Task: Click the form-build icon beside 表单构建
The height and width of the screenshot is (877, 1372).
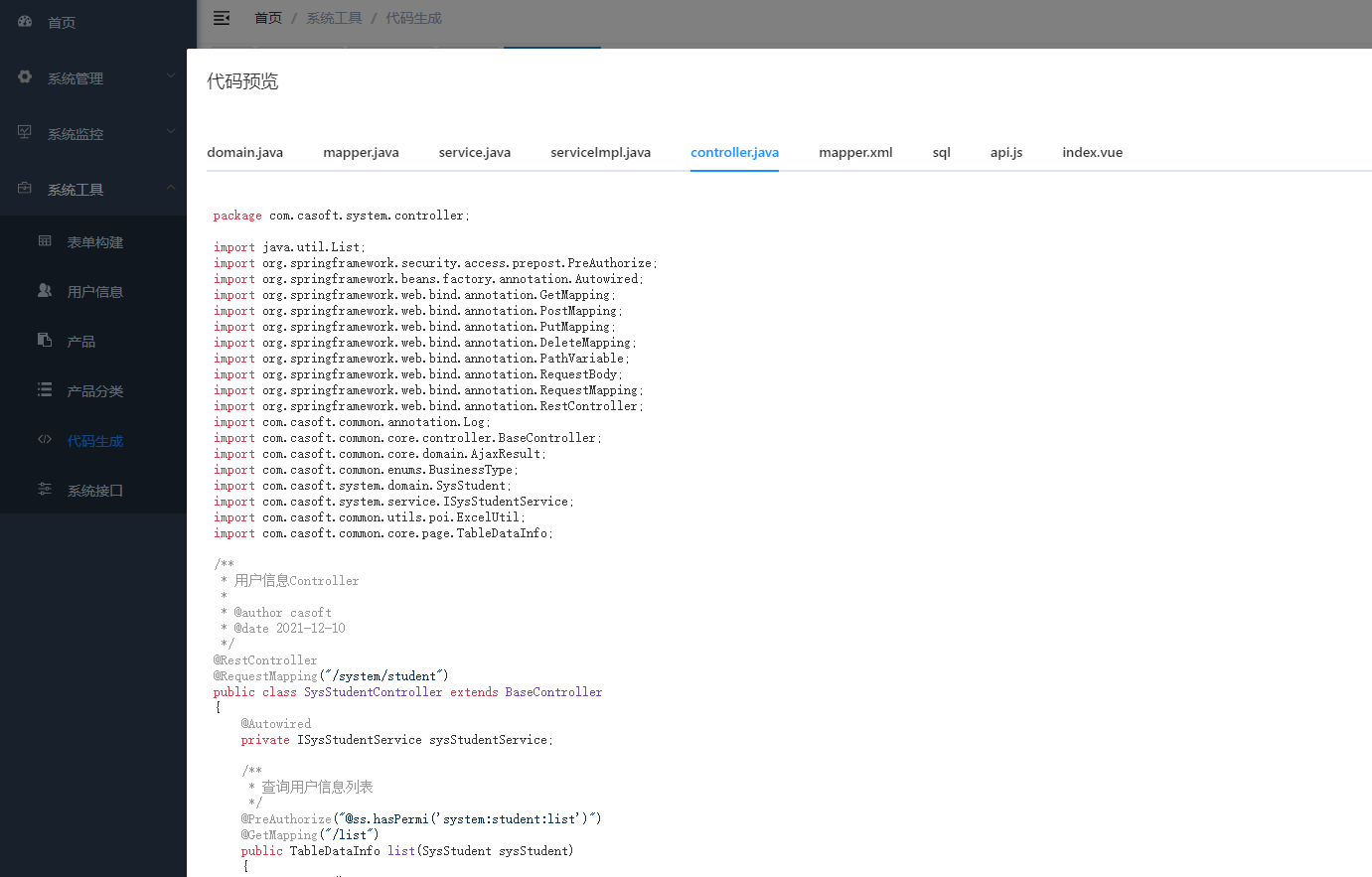Action: click(x=45, y=240)
